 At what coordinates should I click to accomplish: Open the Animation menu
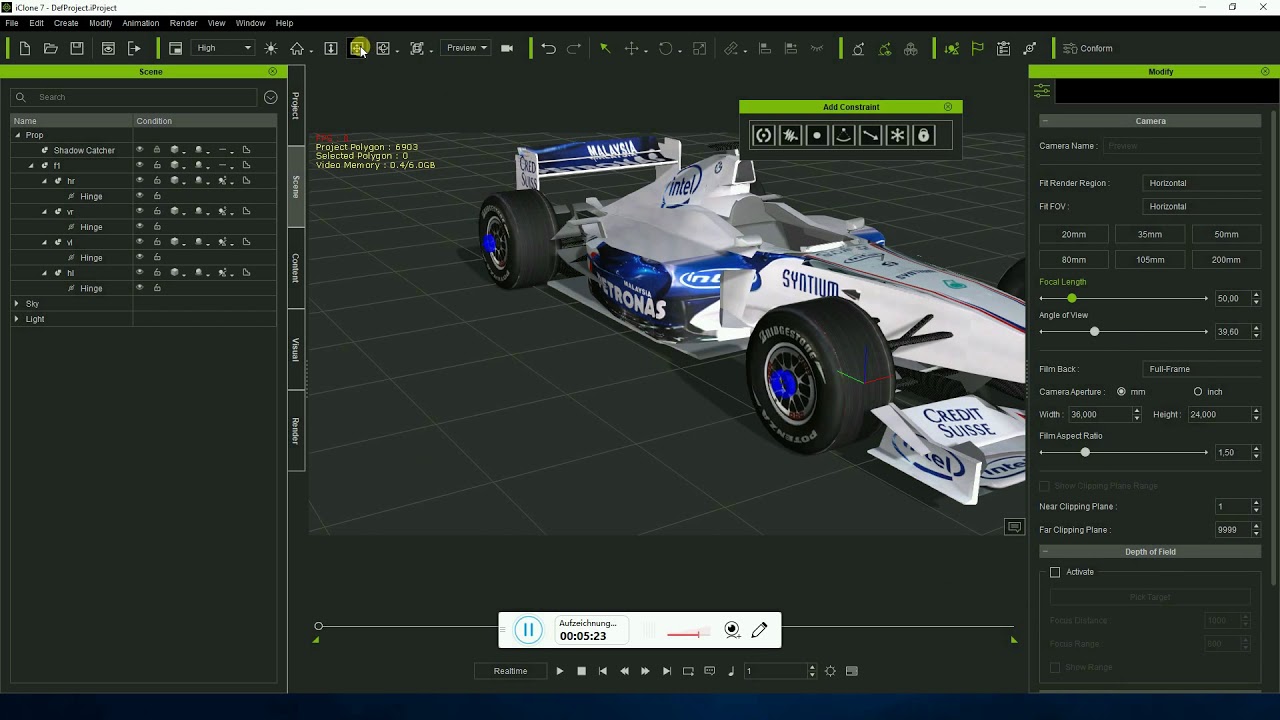click(x=140, y=23)
